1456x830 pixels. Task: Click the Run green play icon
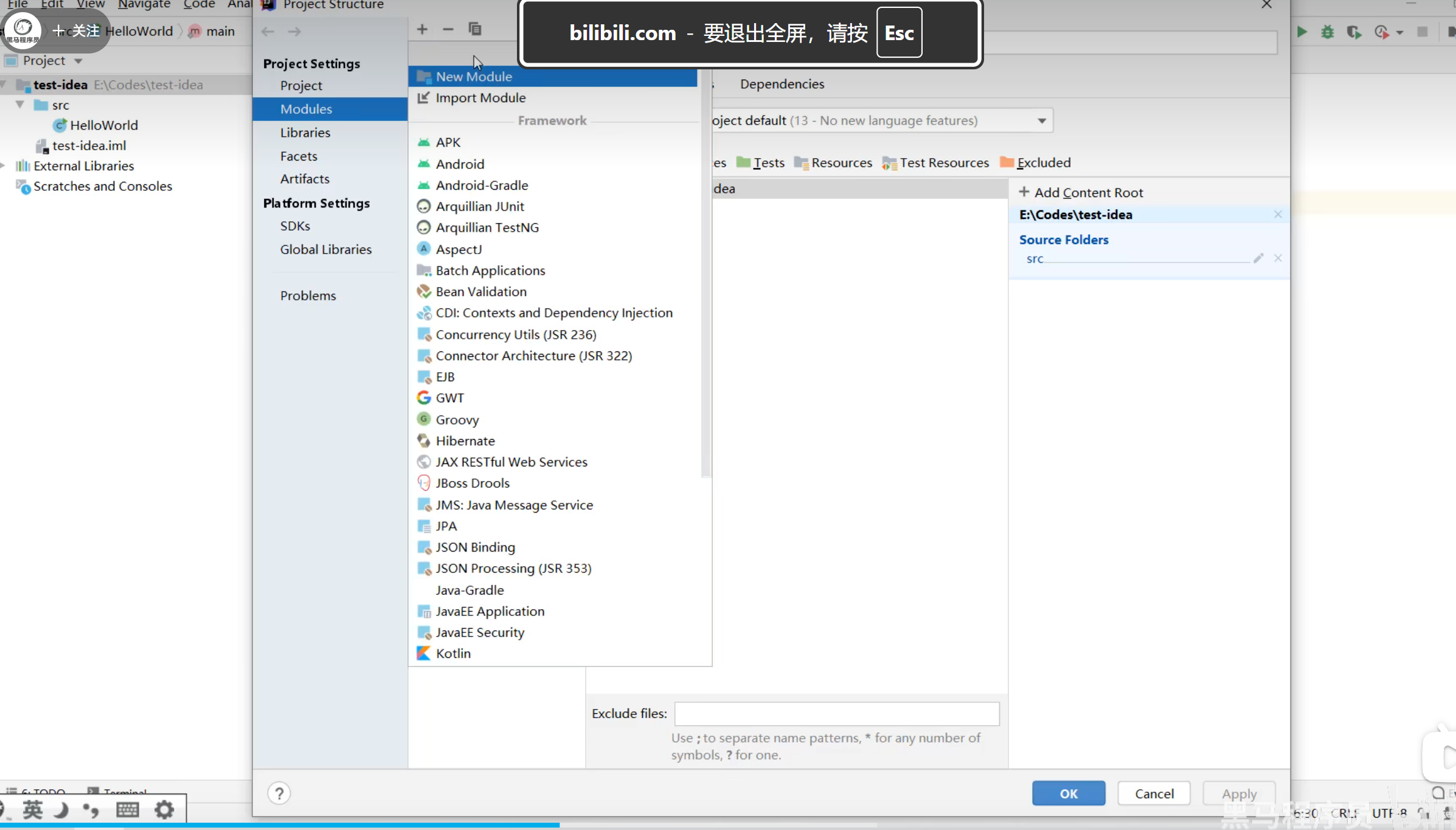coord(1302,32)
